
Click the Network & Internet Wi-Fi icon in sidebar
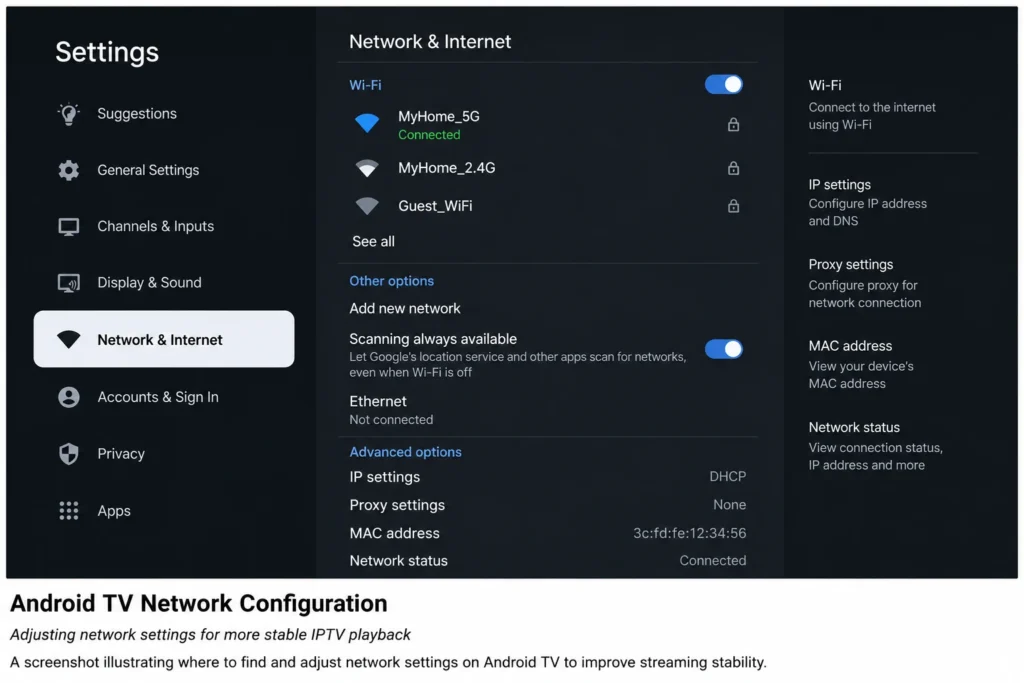click(x=69, y=340)
